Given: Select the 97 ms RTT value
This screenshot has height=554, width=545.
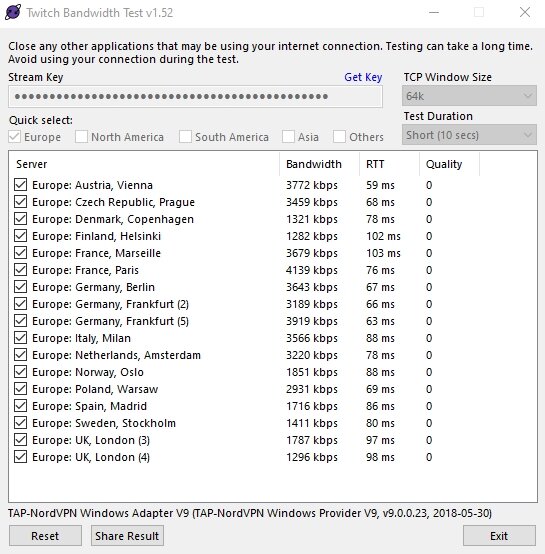Looking at the screenshot, I should (380, 440).
